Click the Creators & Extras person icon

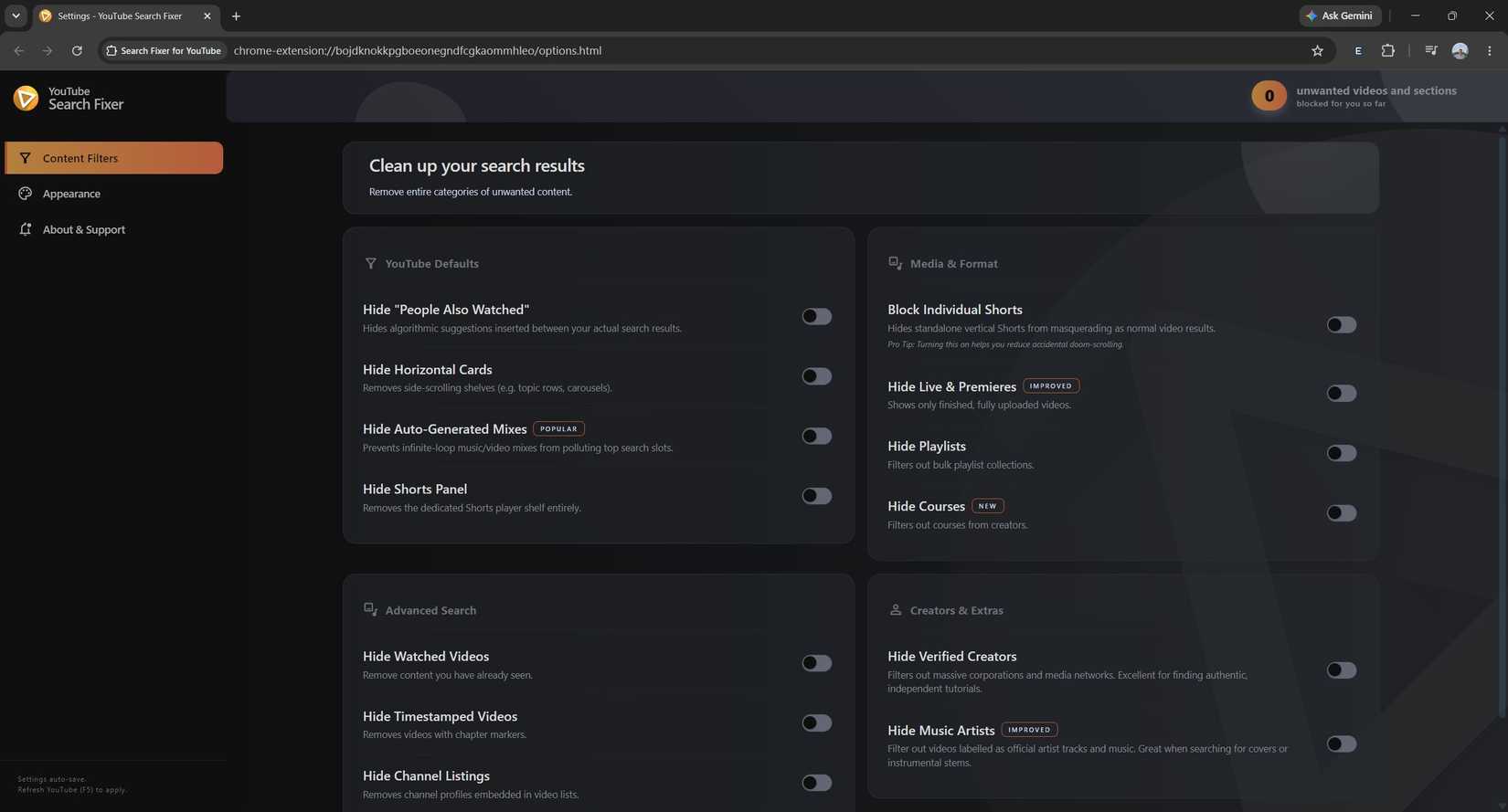[896, 609]
